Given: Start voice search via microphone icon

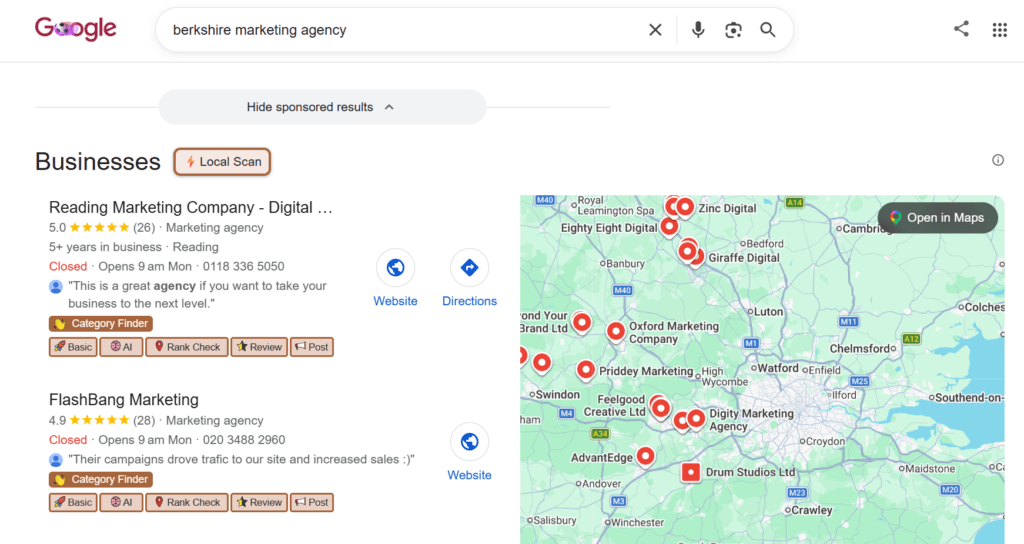Looking at the screenshot, I should click(x=698, y=30).
